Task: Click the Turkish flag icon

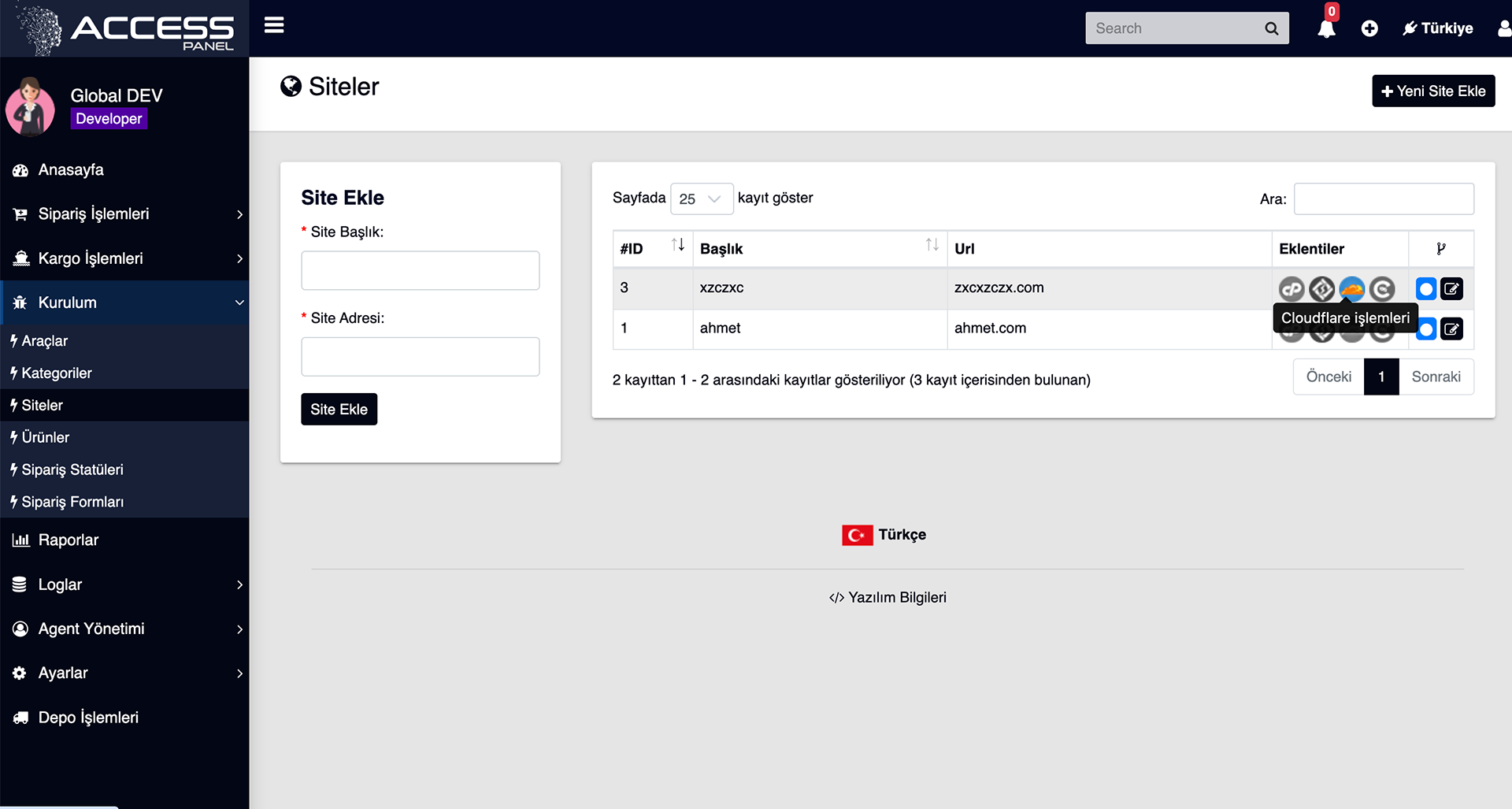Action: (857, 535)
